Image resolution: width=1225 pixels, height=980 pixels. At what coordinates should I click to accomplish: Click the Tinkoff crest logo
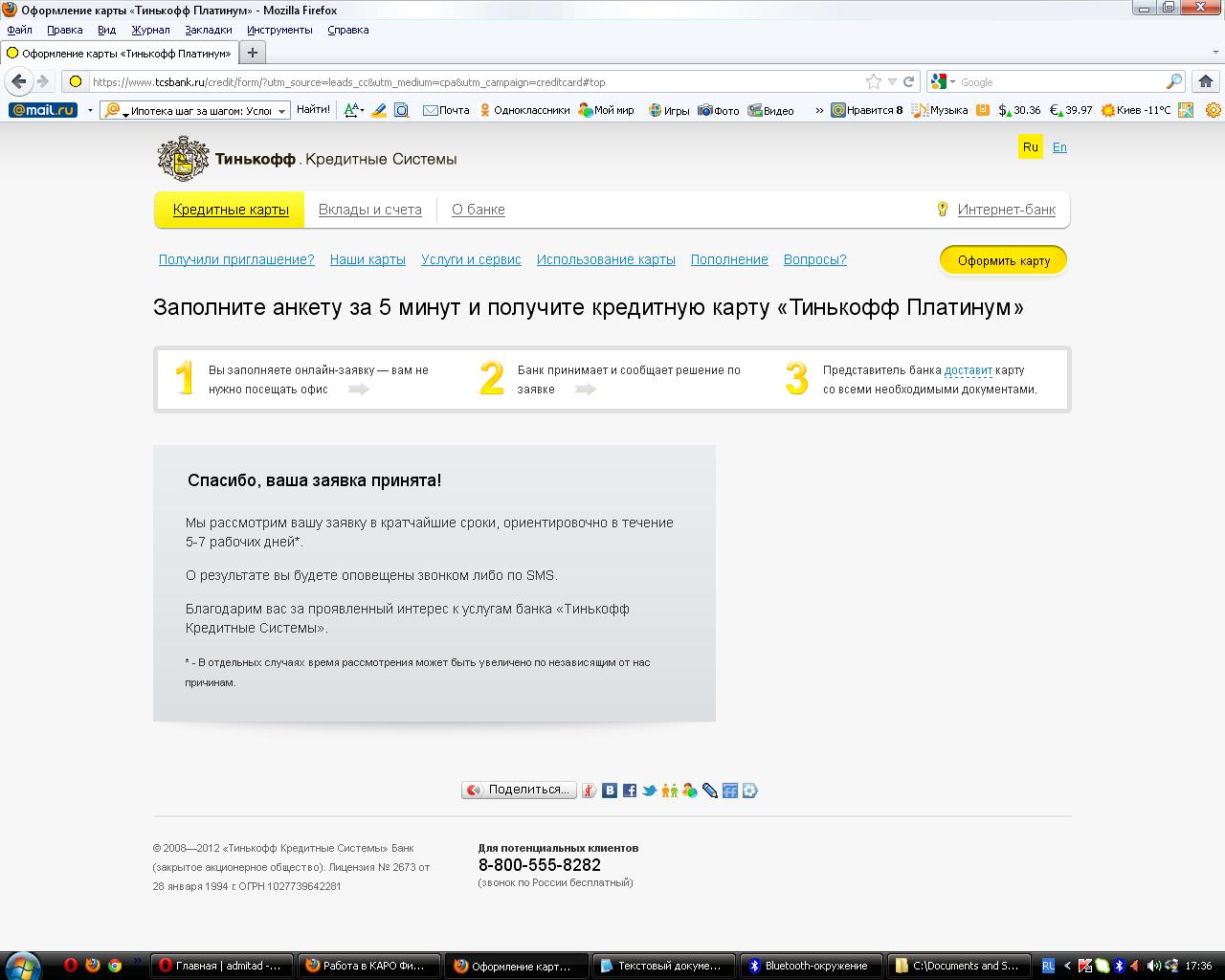(x=183, y=158)
